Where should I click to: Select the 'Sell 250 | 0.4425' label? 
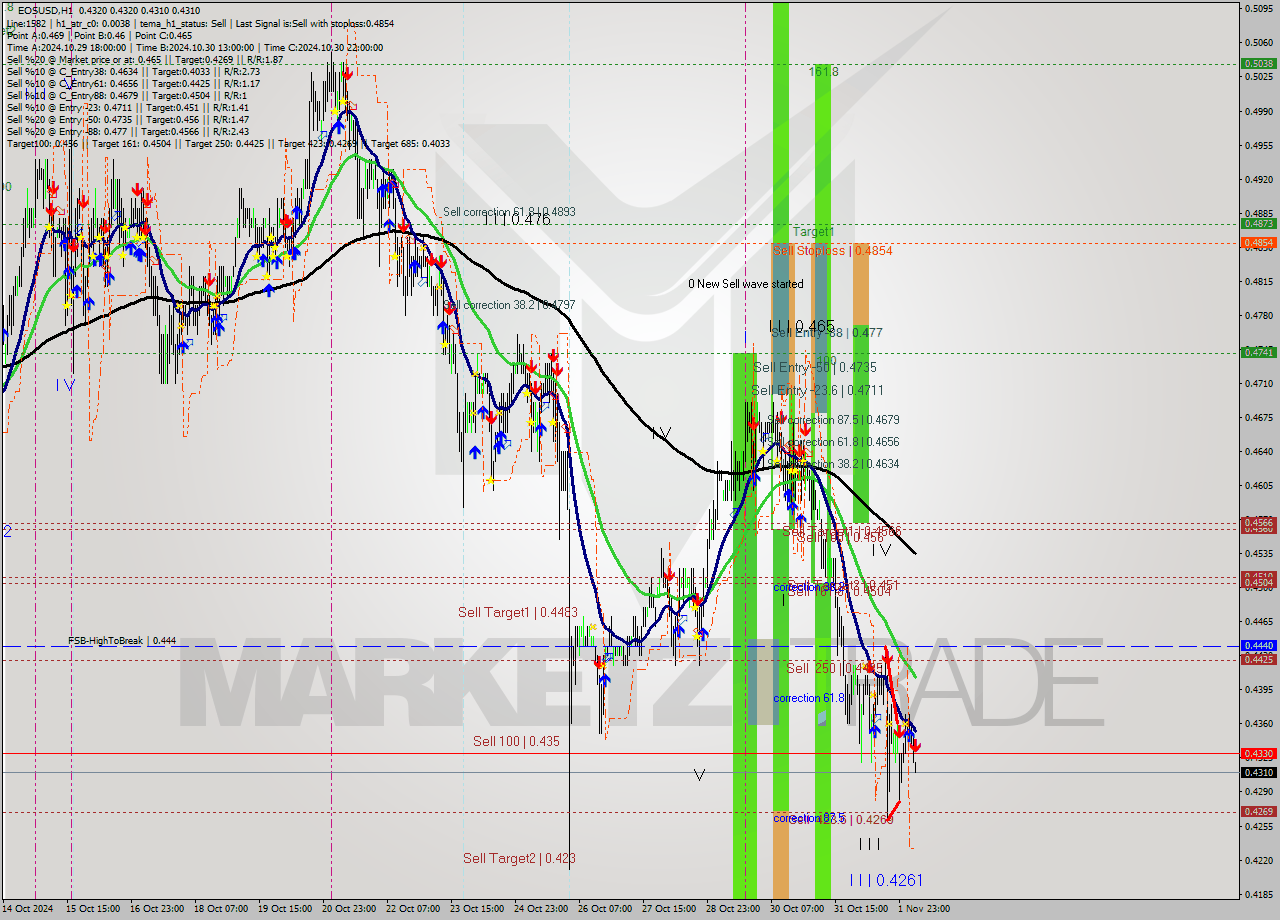click(x=835, y=667)
